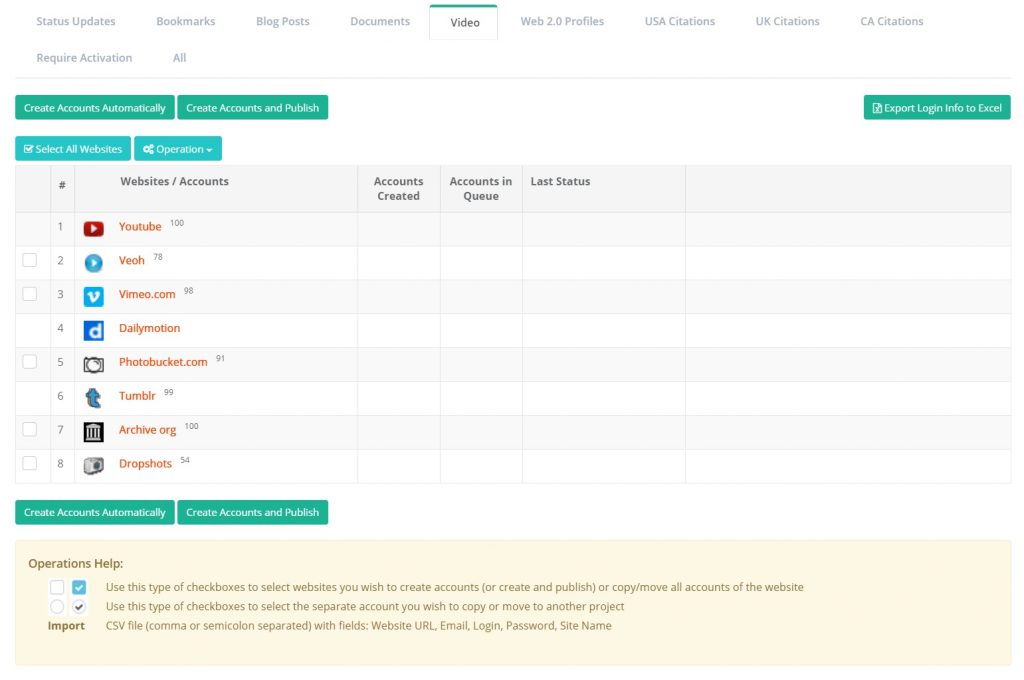Check the Veoh row checkbox
The image size is (1024, 680).
tap(30, 260)
